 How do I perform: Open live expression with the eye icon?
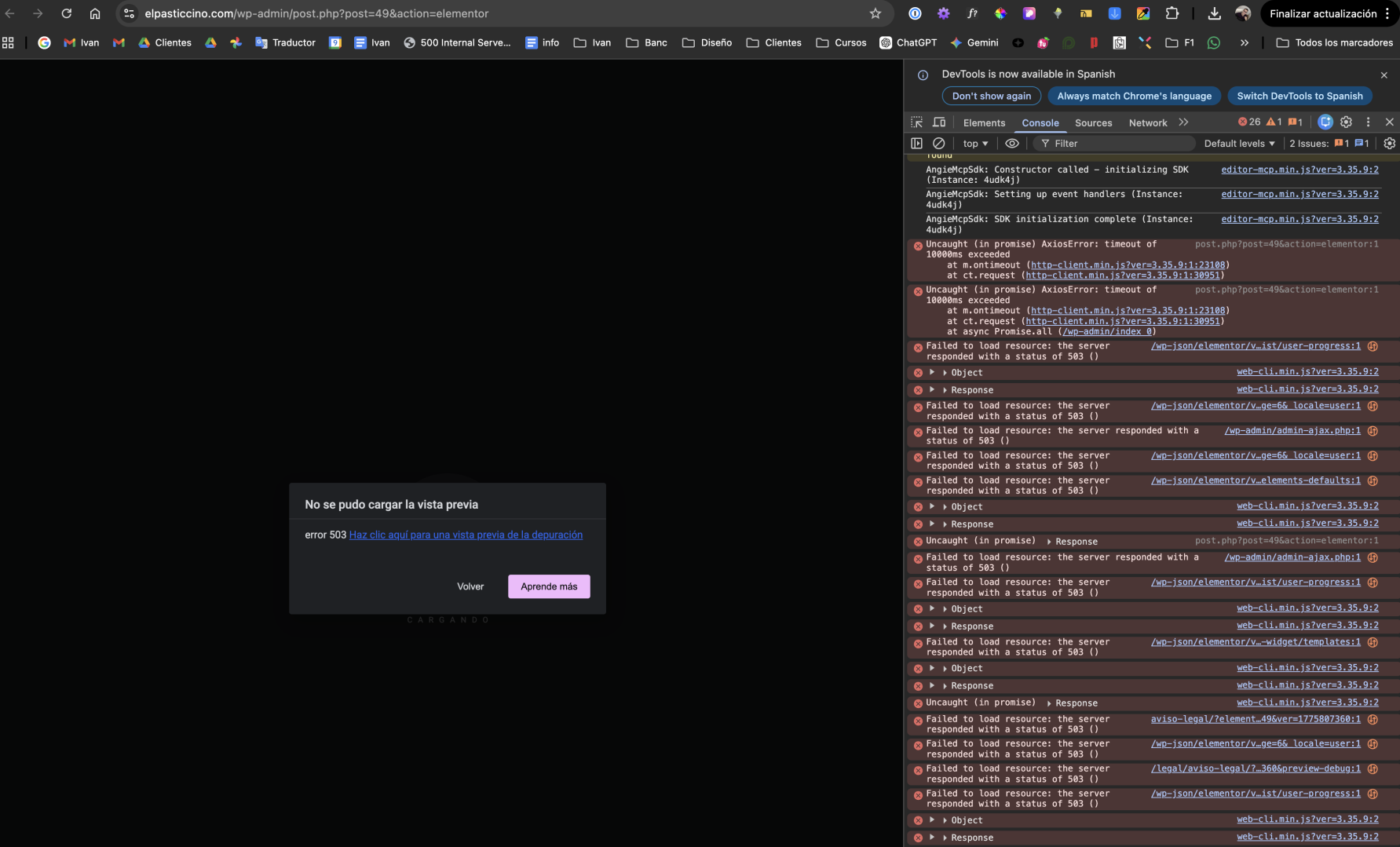point(1012,144)
